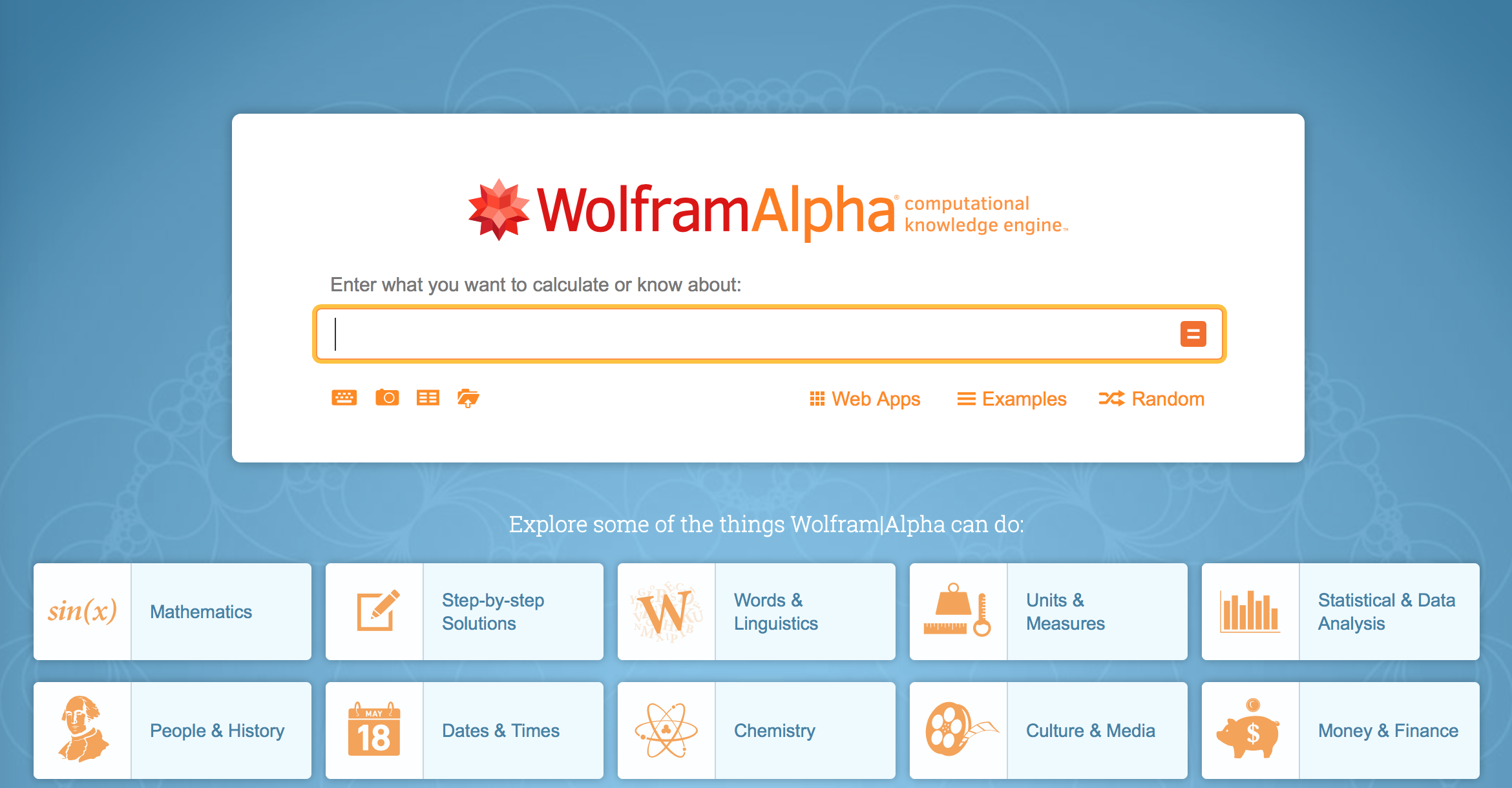Viewport: 1512px width, 788px height.
Task: Click the Words & Linguistics W icon
Action: [665, 618]
